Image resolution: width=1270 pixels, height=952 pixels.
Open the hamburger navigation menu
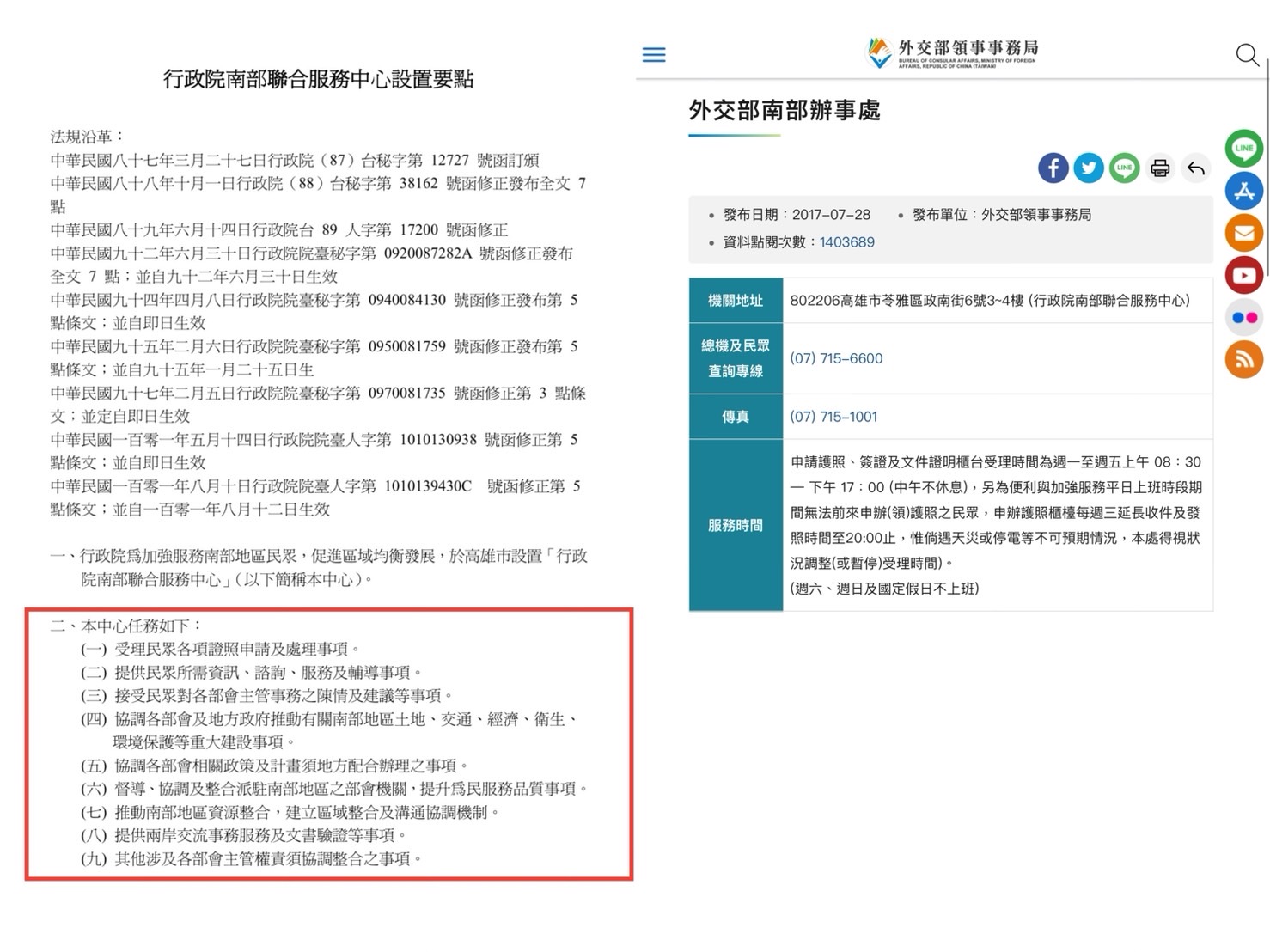(654, 55)
